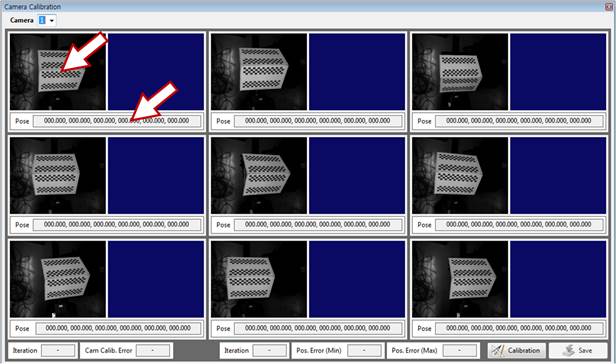
Task: Click the Pos. Error (Min) value field
Action: click(364, 350)
